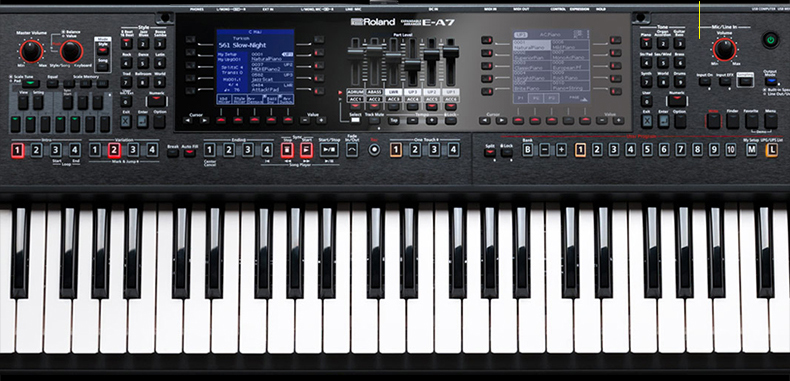Choose the Jazz Blues style button 2

click(143, 43)
